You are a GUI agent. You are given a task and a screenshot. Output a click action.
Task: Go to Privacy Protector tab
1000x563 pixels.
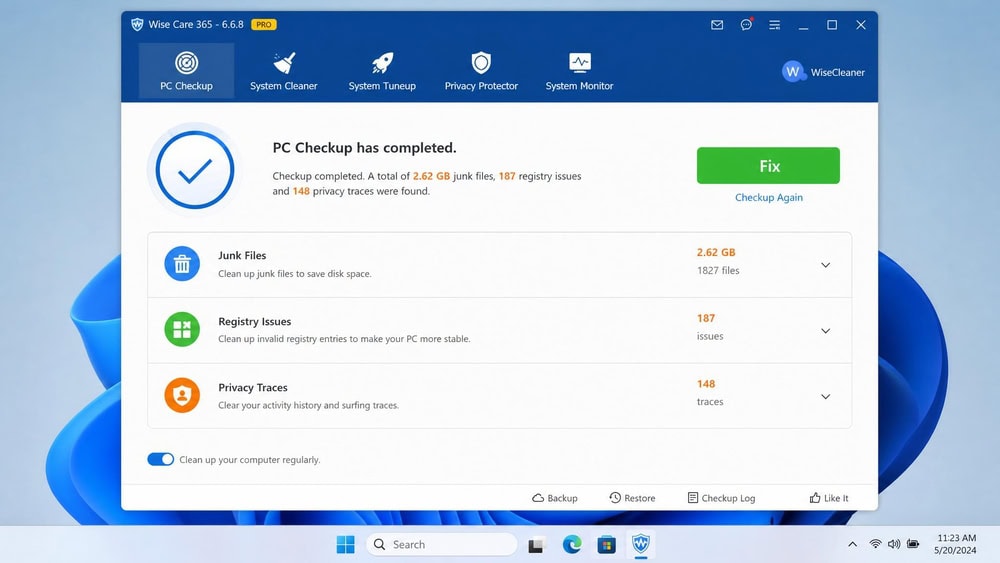pyautogui.click(x=481, y=71)
